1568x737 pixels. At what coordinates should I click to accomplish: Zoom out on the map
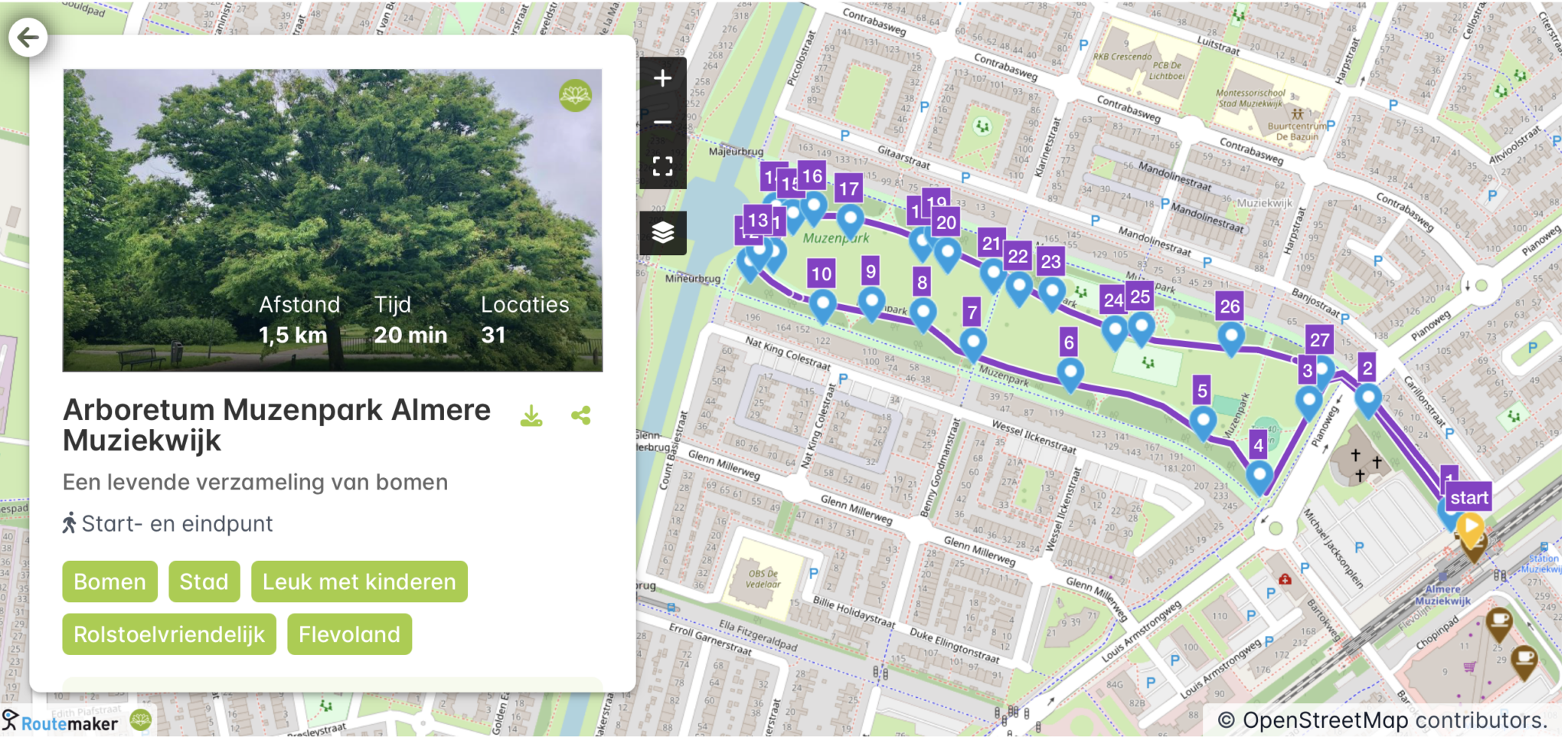(662, 122)
